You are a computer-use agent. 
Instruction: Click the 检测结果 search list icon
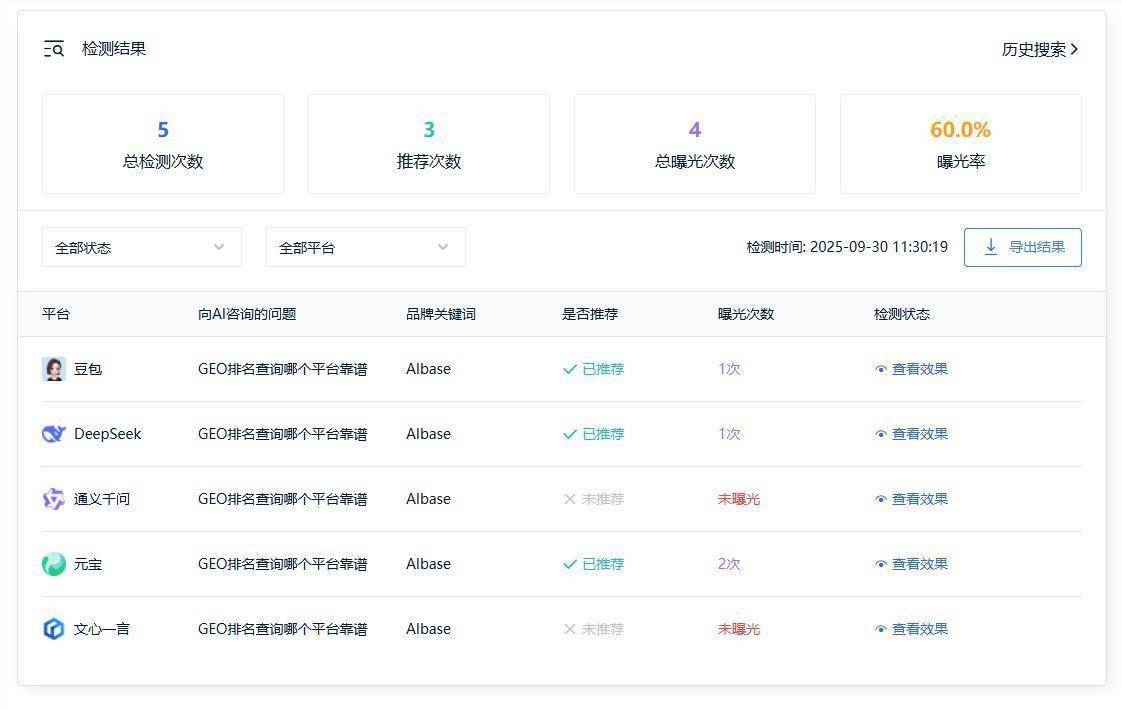click(x=54, y=49)
